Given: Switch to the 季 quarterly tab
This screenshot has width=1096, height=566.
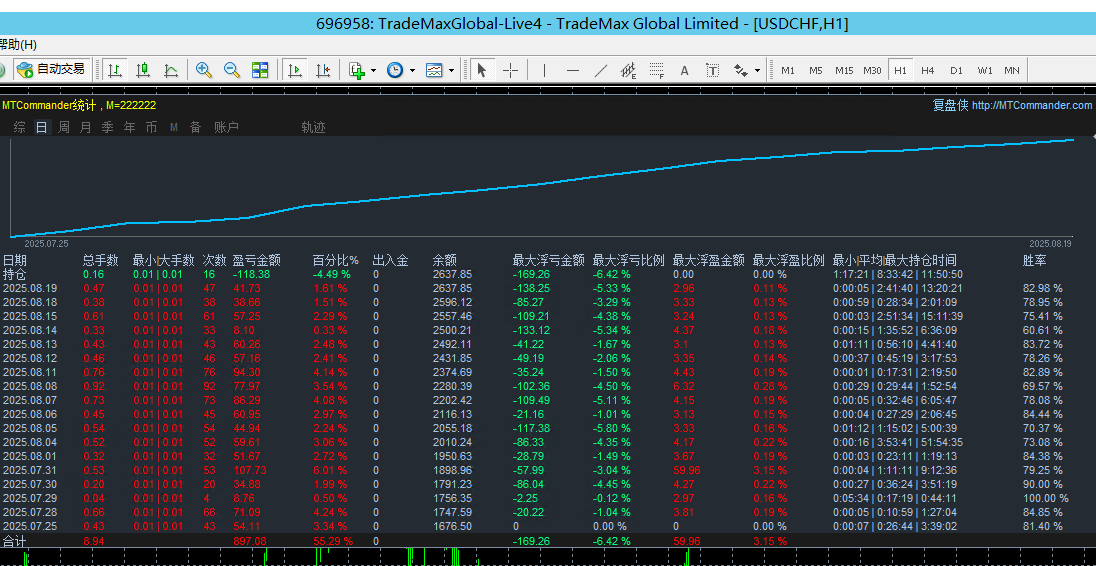Looking at the screenshot, I should tap(108, 127).
